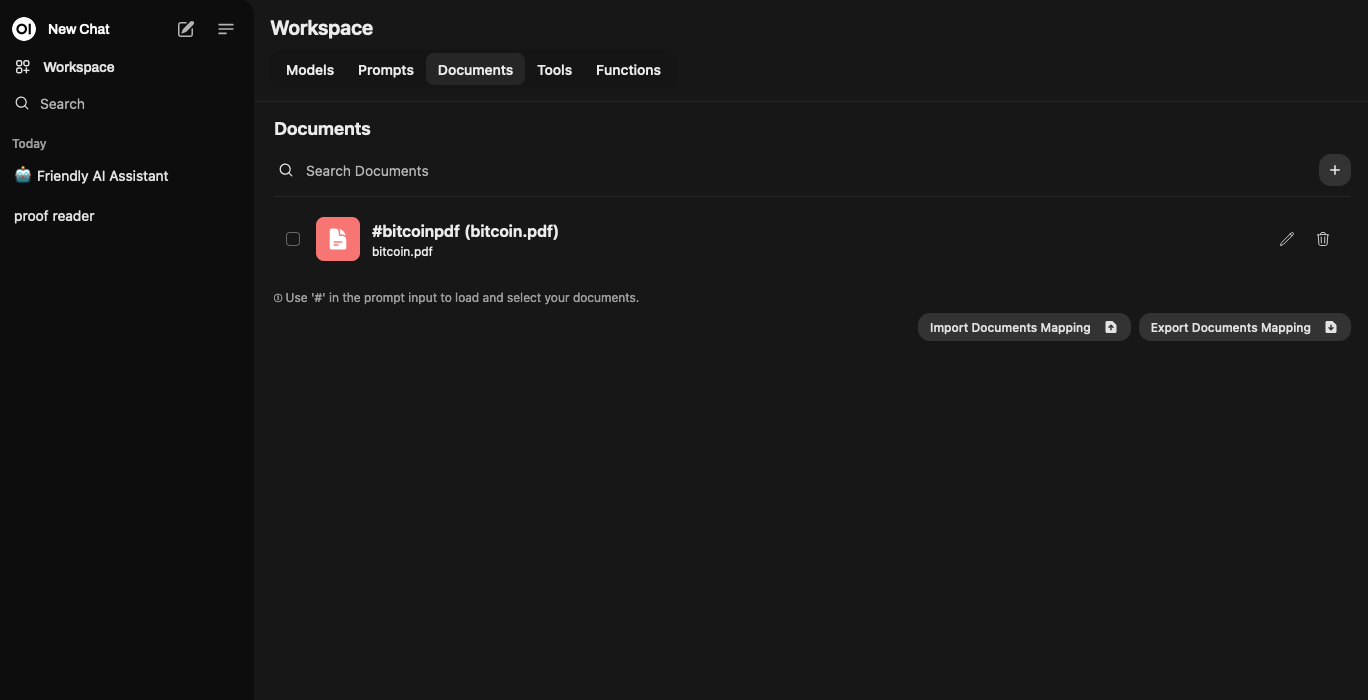The height and width of the screenshot is (700, 1368).
Task: Click the magnifier icon beside Search Documents
Action: pyautogui.click(x=286, y=170)
